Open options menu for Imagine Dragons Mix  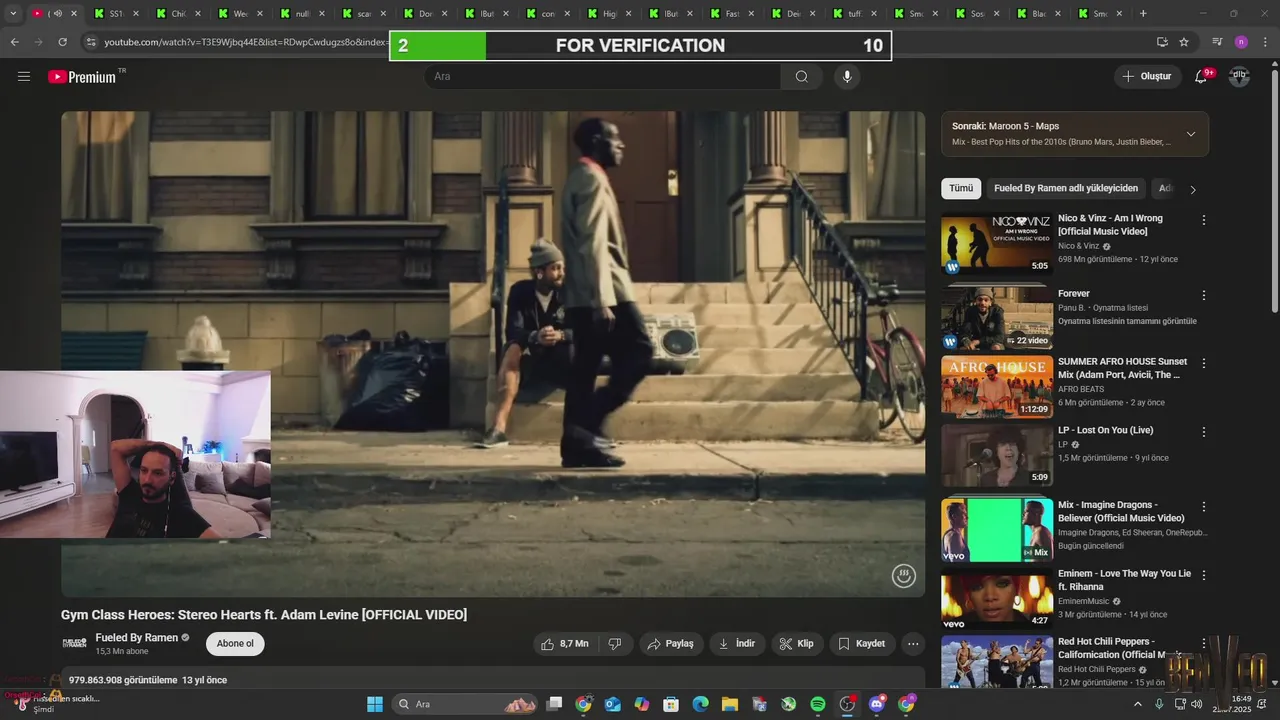click(x=1204, y=507)
